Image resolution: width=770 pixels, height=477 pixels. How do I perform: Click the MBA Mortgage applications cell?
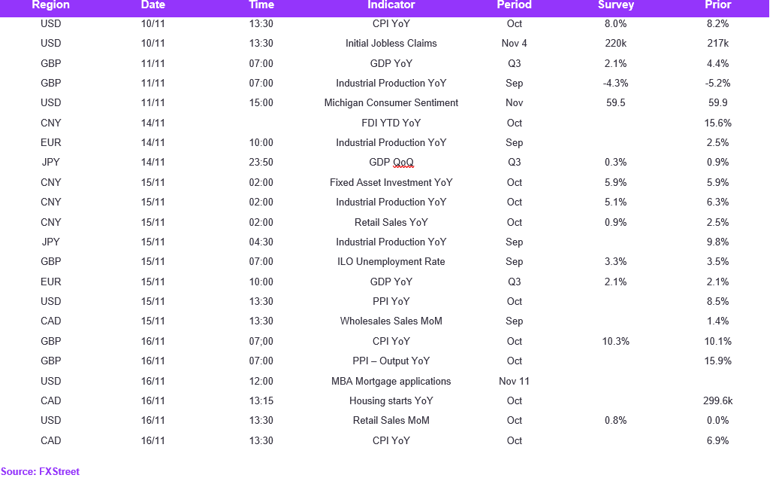(x=391, y=381)
